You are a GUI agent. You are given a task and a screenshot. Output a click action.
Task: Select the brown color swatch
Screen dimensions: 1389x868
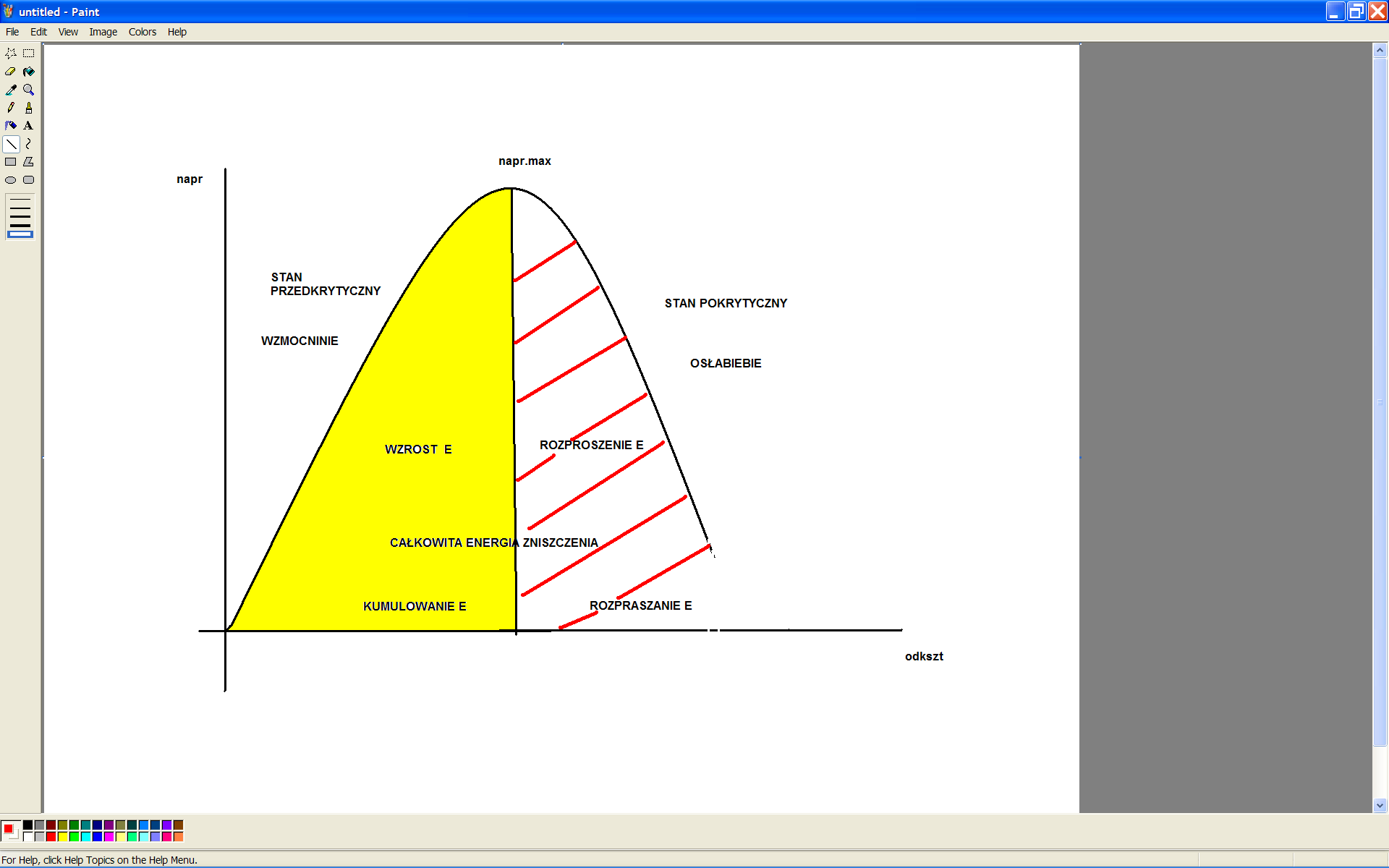click(x=178, y=825)
